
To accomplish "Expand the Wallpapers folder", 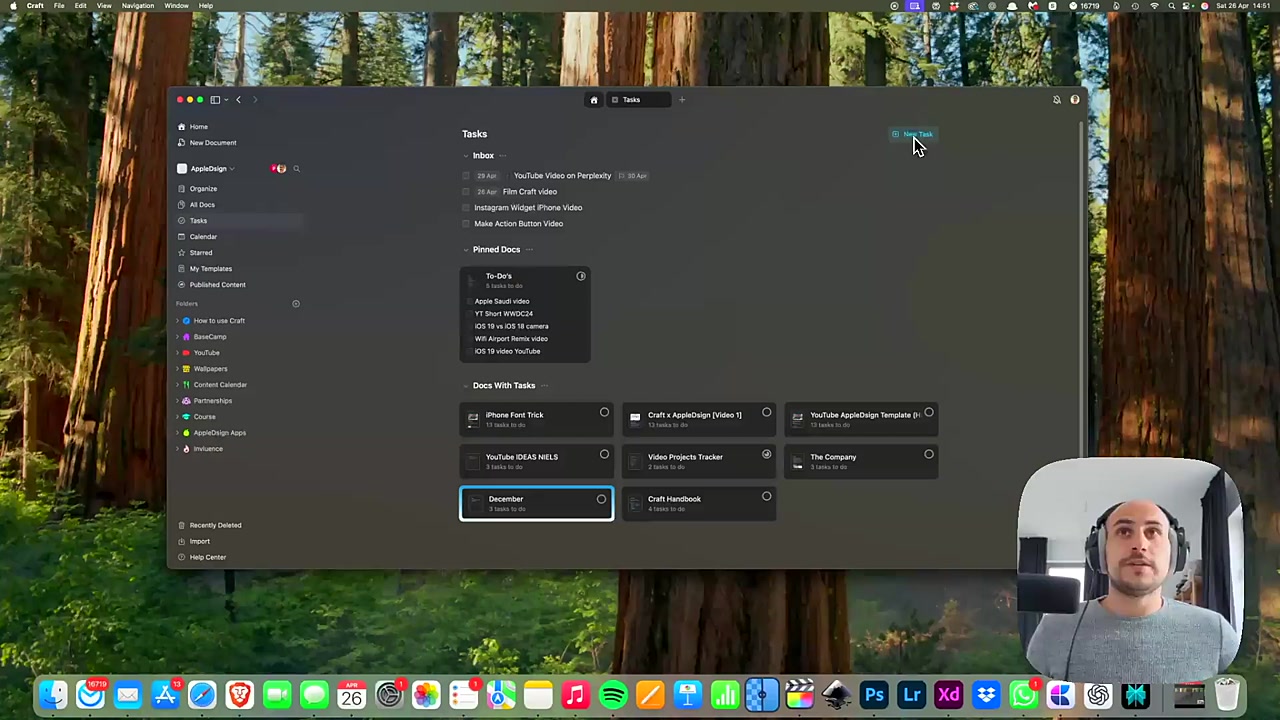I will point(178,369).
